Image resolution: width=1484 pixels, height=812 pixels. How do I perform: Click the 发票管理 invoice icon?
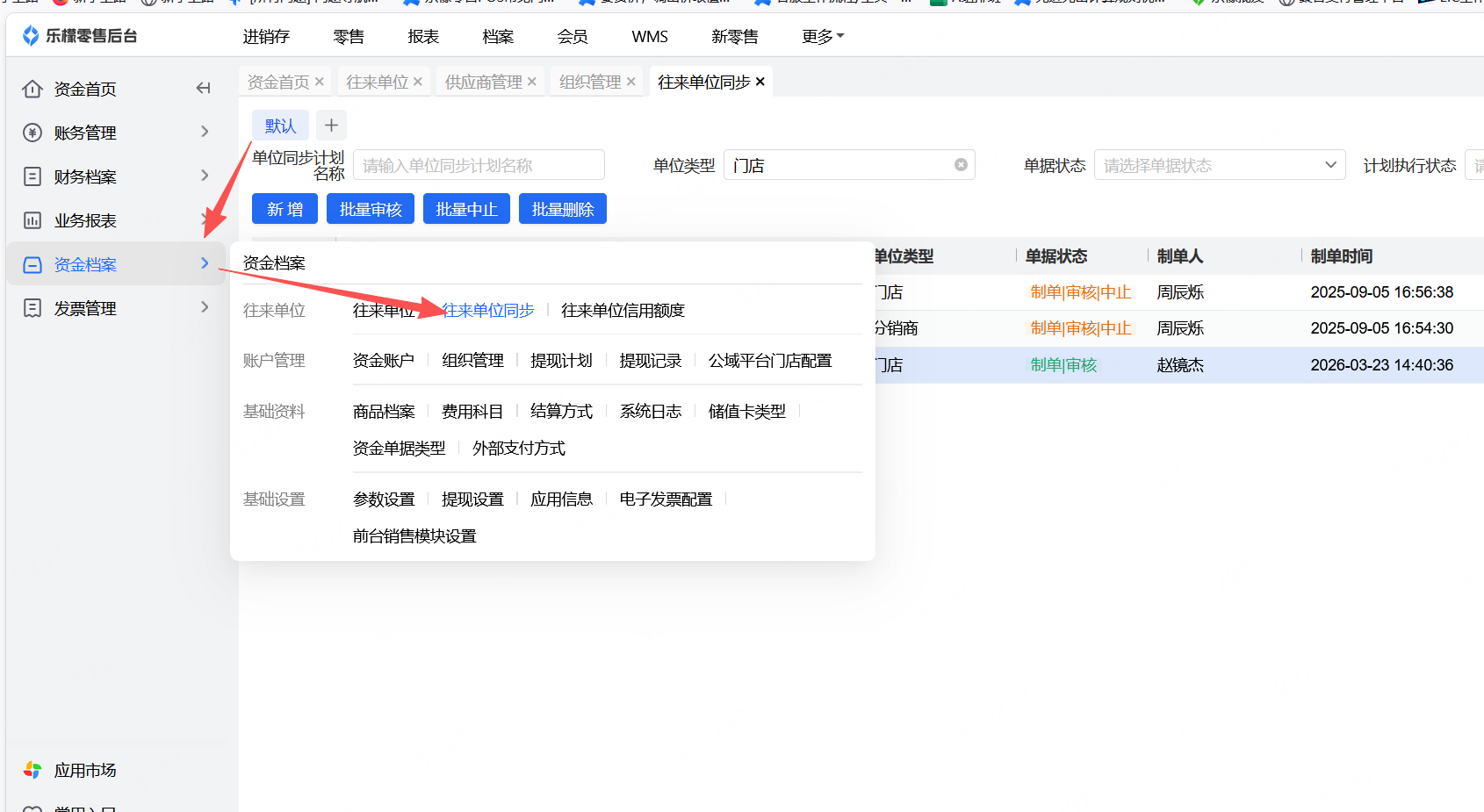[32, 308]
